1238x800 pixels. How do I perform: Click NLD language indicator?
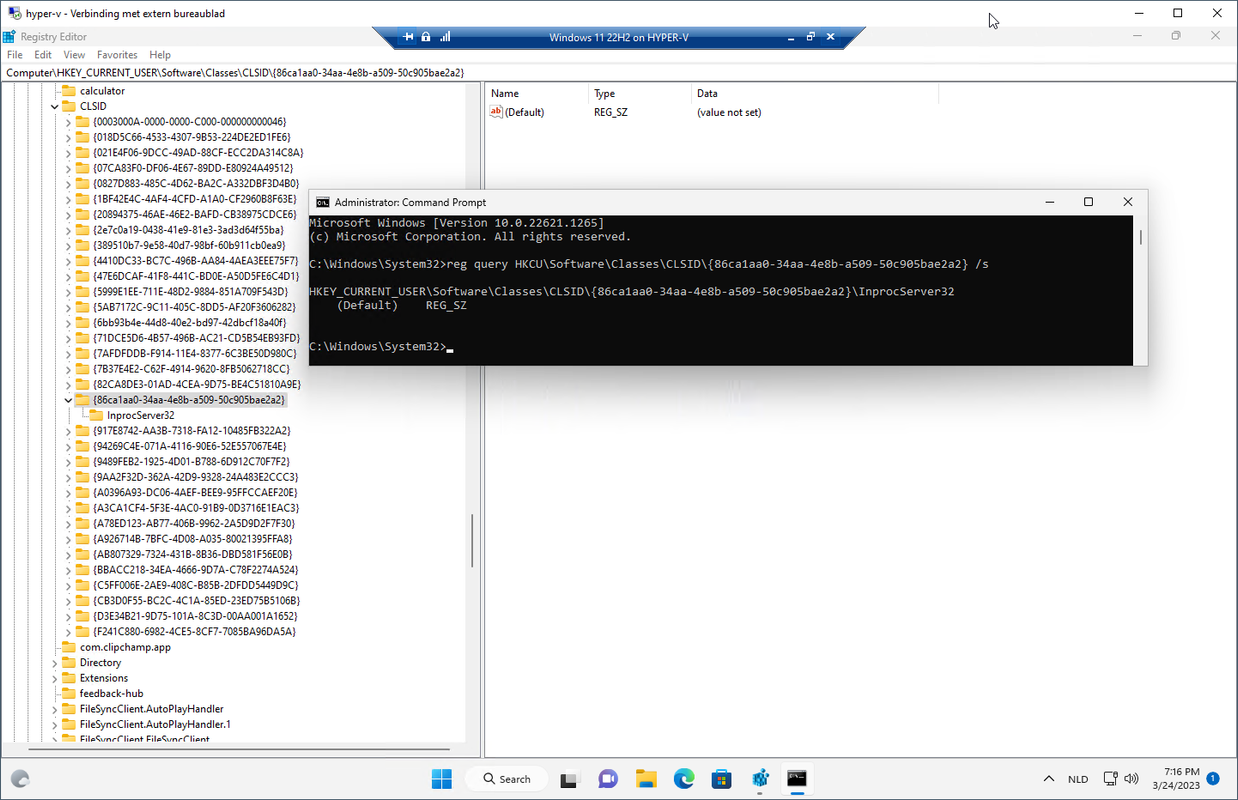click(1078, 779)
